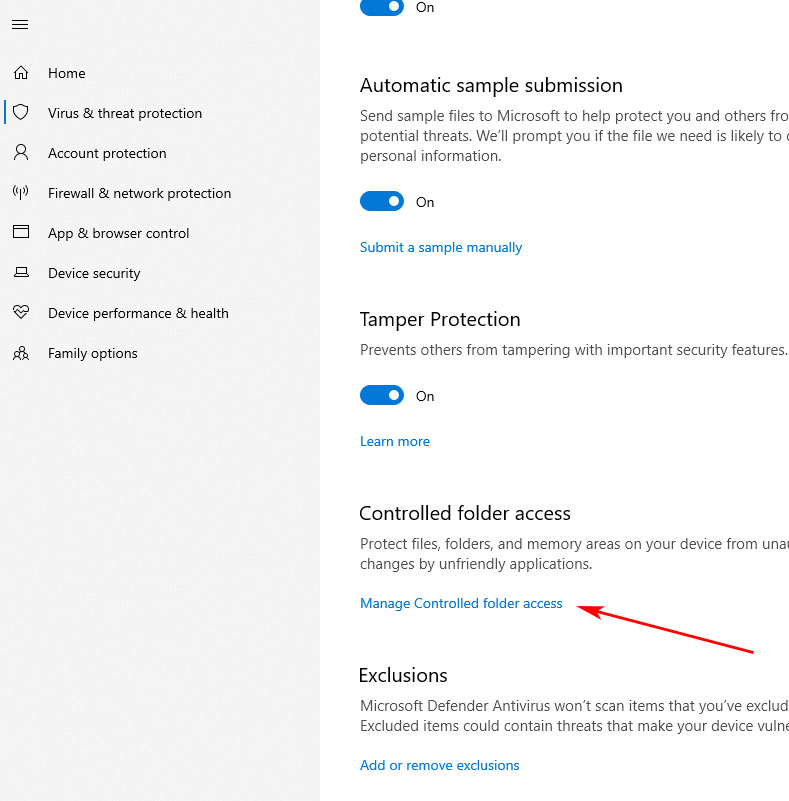Click the Home house icon
The image size is (789, 801).
click(x=21, y=73)
